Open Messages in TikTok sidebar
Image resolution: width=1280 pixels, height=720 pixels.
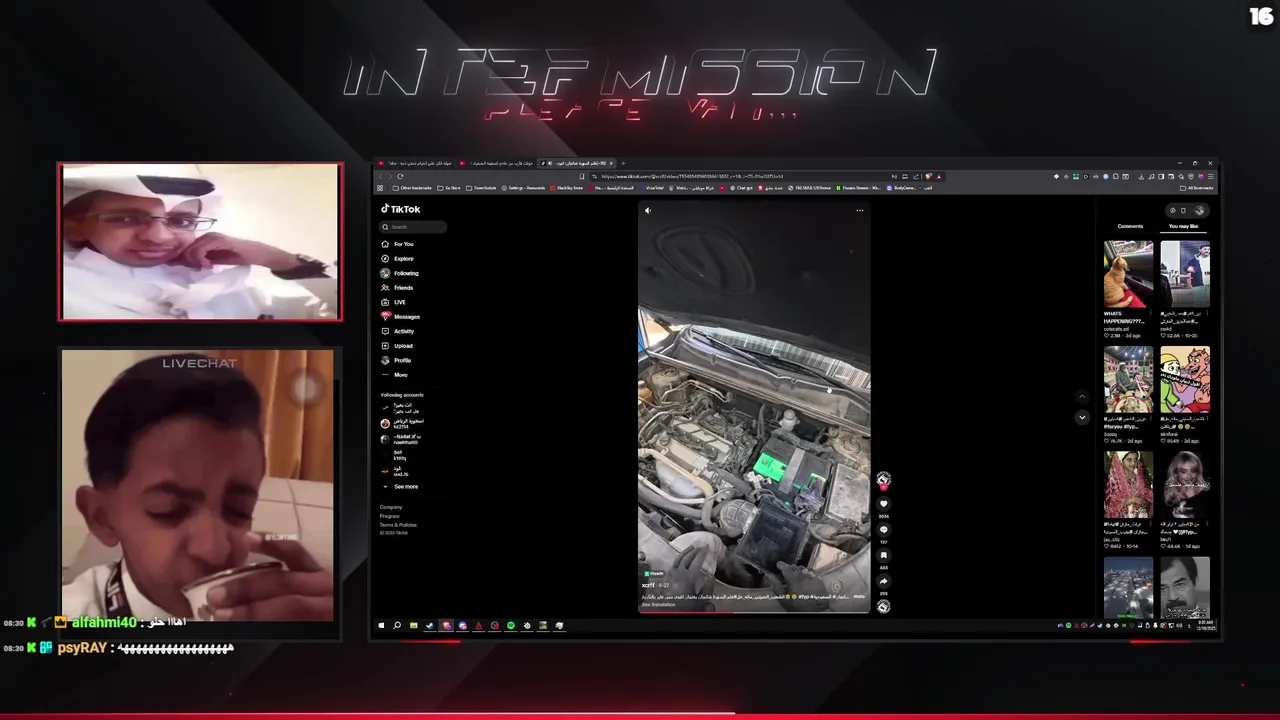400,317
